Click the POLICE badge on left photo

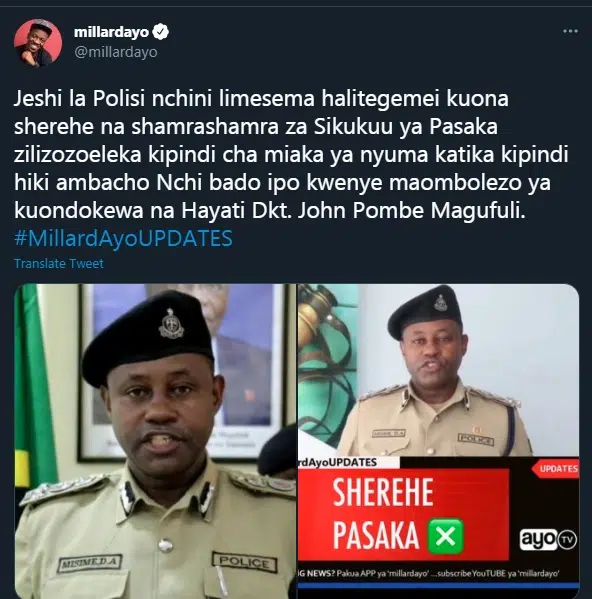(x=245, y=562)
